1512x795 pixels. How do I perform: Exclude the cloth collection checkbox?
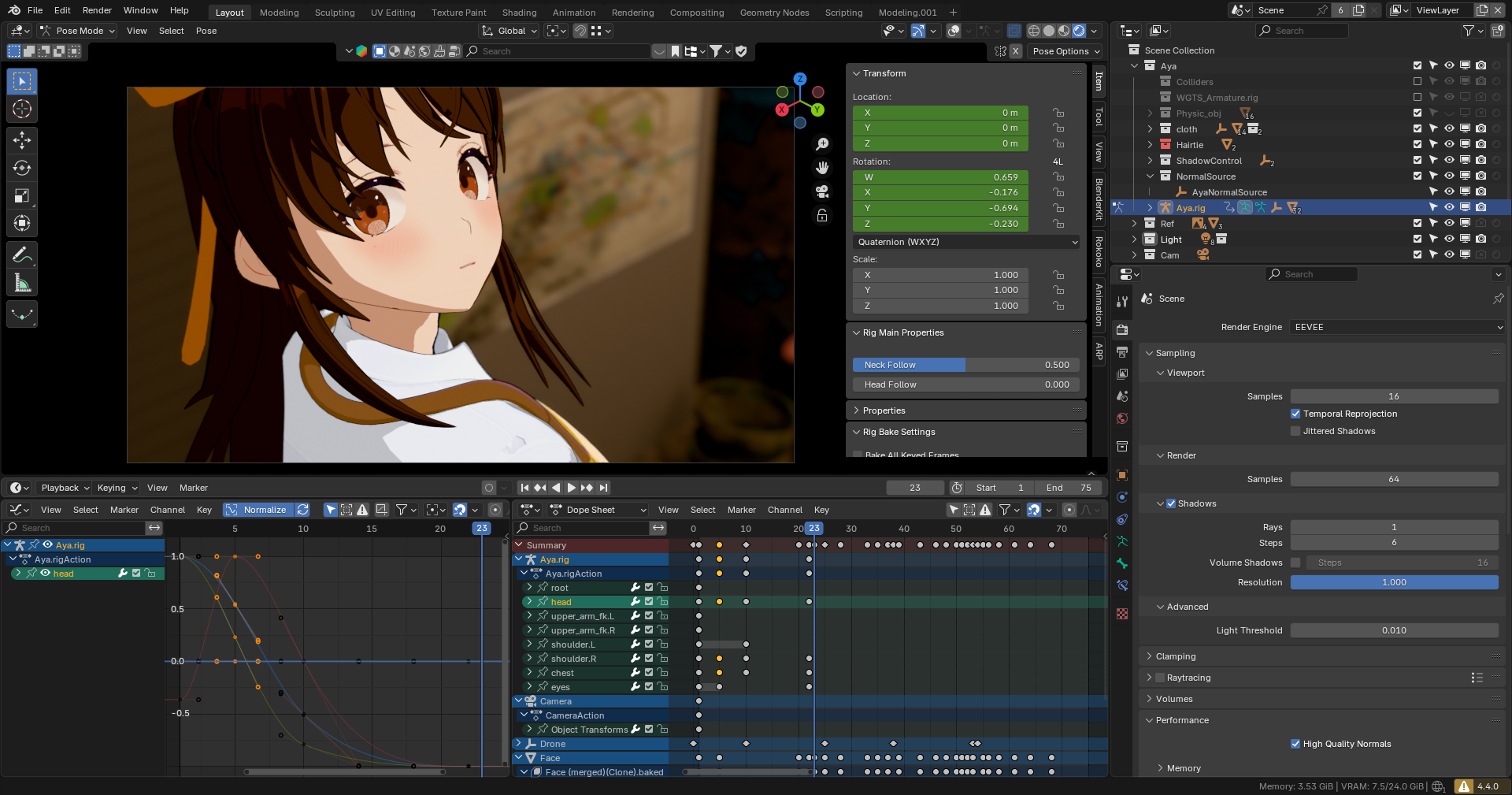click(1417, 128)
